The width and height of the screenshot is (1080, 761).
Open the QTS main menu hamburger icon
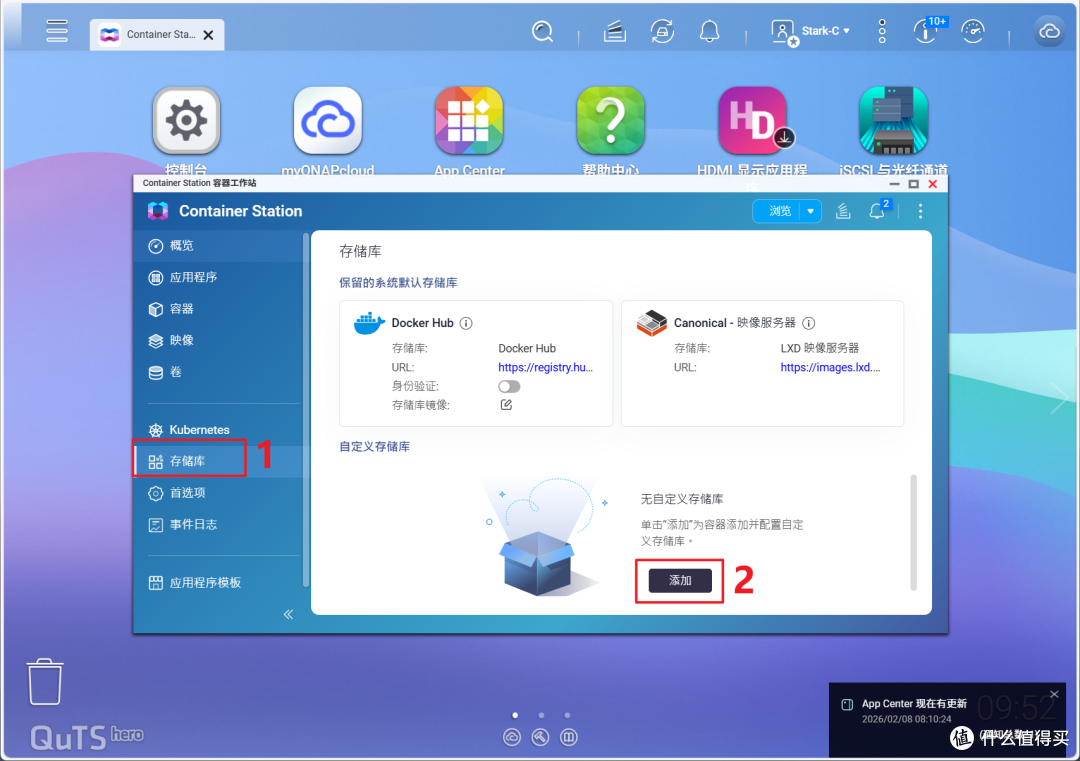pyautogui.click(x=56, y=31)
